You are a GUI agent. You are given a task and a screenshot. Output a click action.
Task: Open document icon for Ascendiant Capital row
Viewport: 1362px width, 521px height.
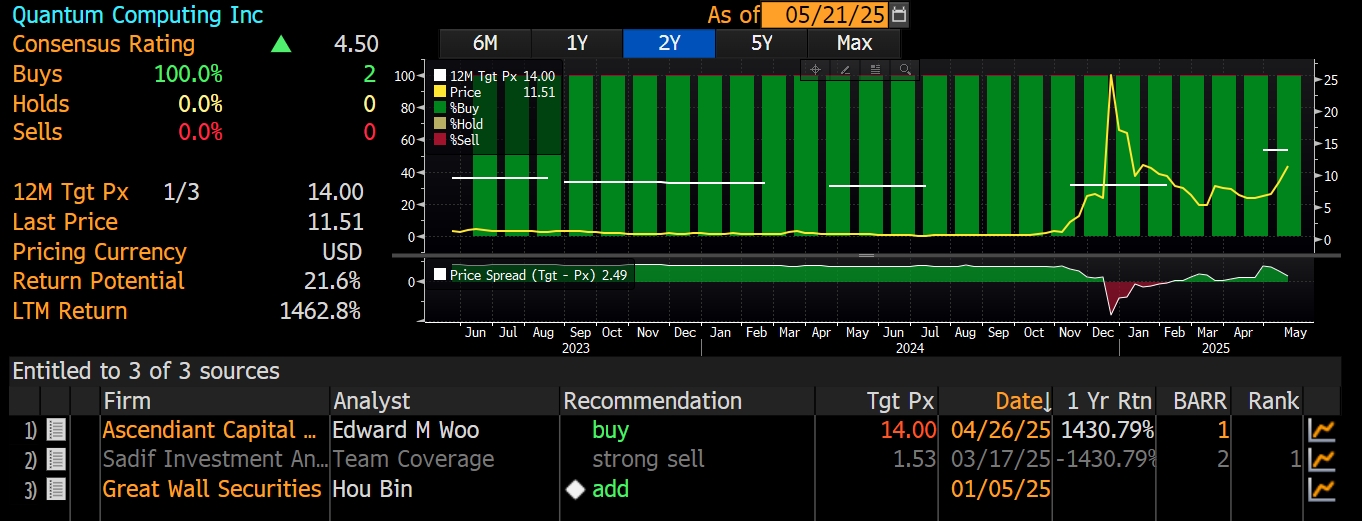click(x=56, y=430)
